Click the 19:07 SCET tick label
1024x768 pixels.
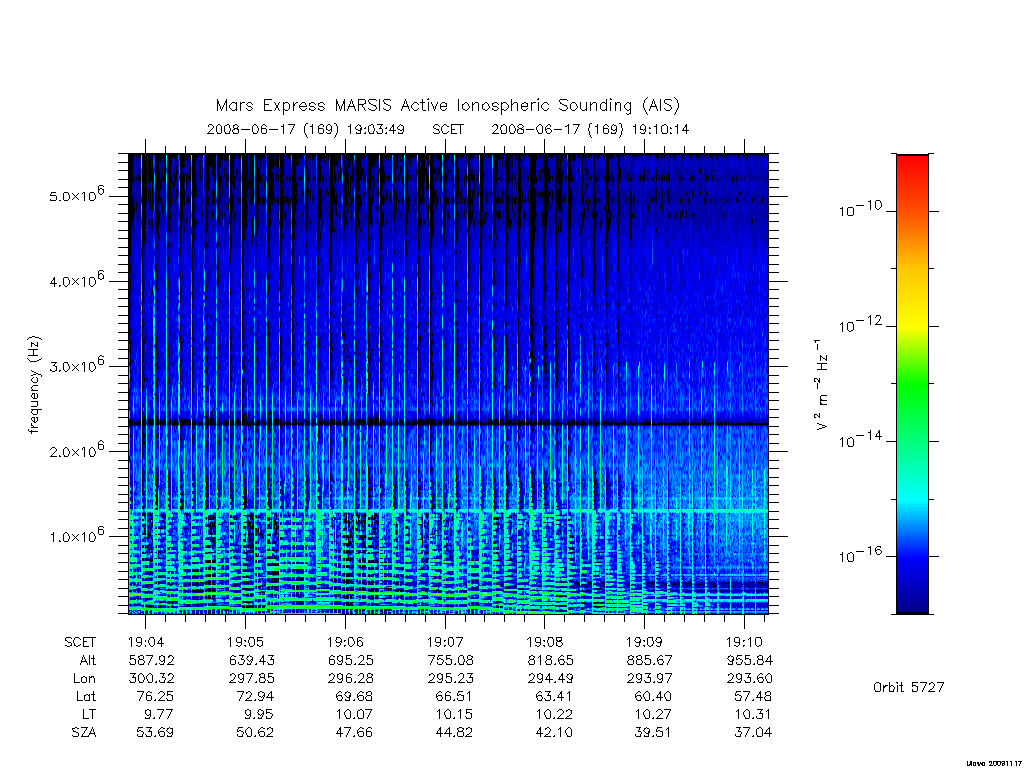[445, 642]
